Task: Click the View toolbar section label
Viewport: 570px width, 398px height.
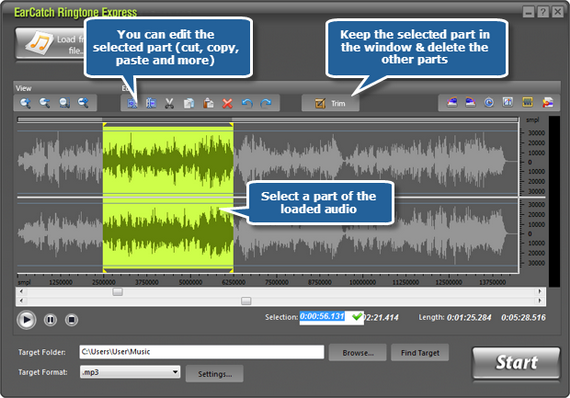Action: tap(24, 88)
